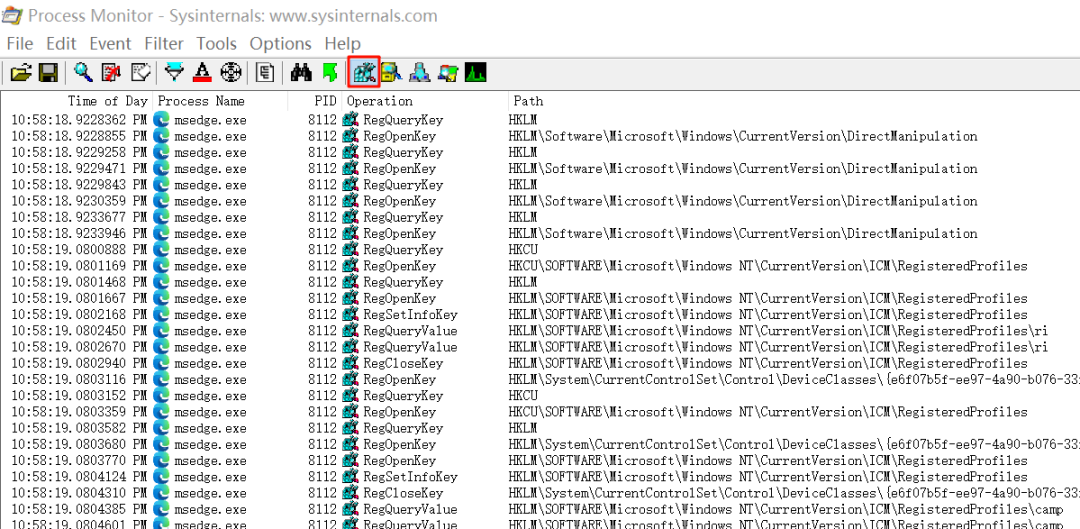Select the RegOpenKey event at 10:58:19.0803770
Image resolution: width=1080 pixels, height=529 pixels.
point(540,460)
